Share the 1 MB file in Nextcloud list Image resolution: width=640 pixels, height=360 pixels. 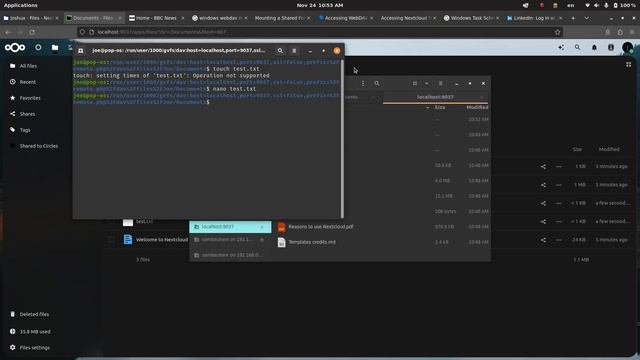tap(543, 185)
